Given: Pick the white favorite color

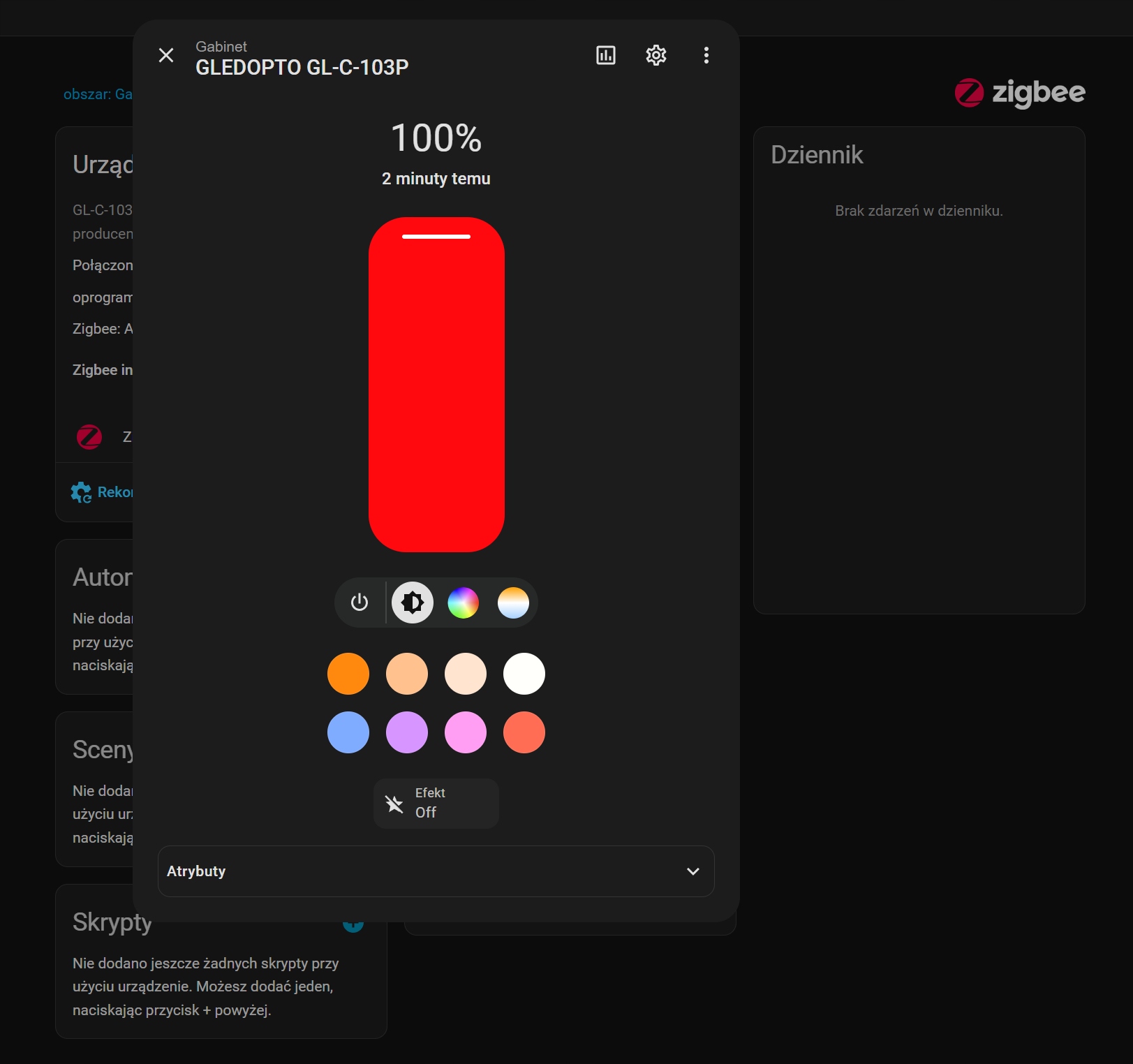Looking at the screenshot, I should pos(524,674).
